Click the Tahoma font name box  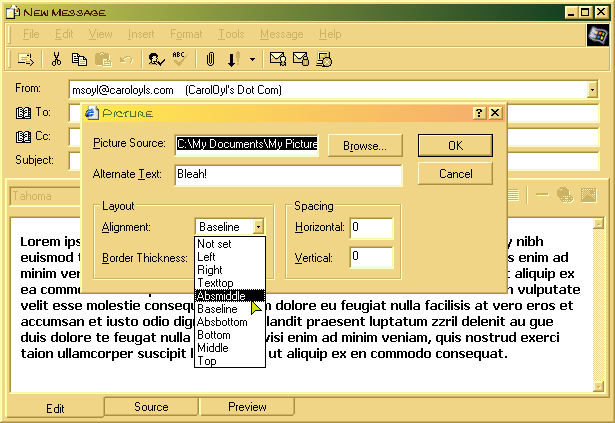(45, 196)
